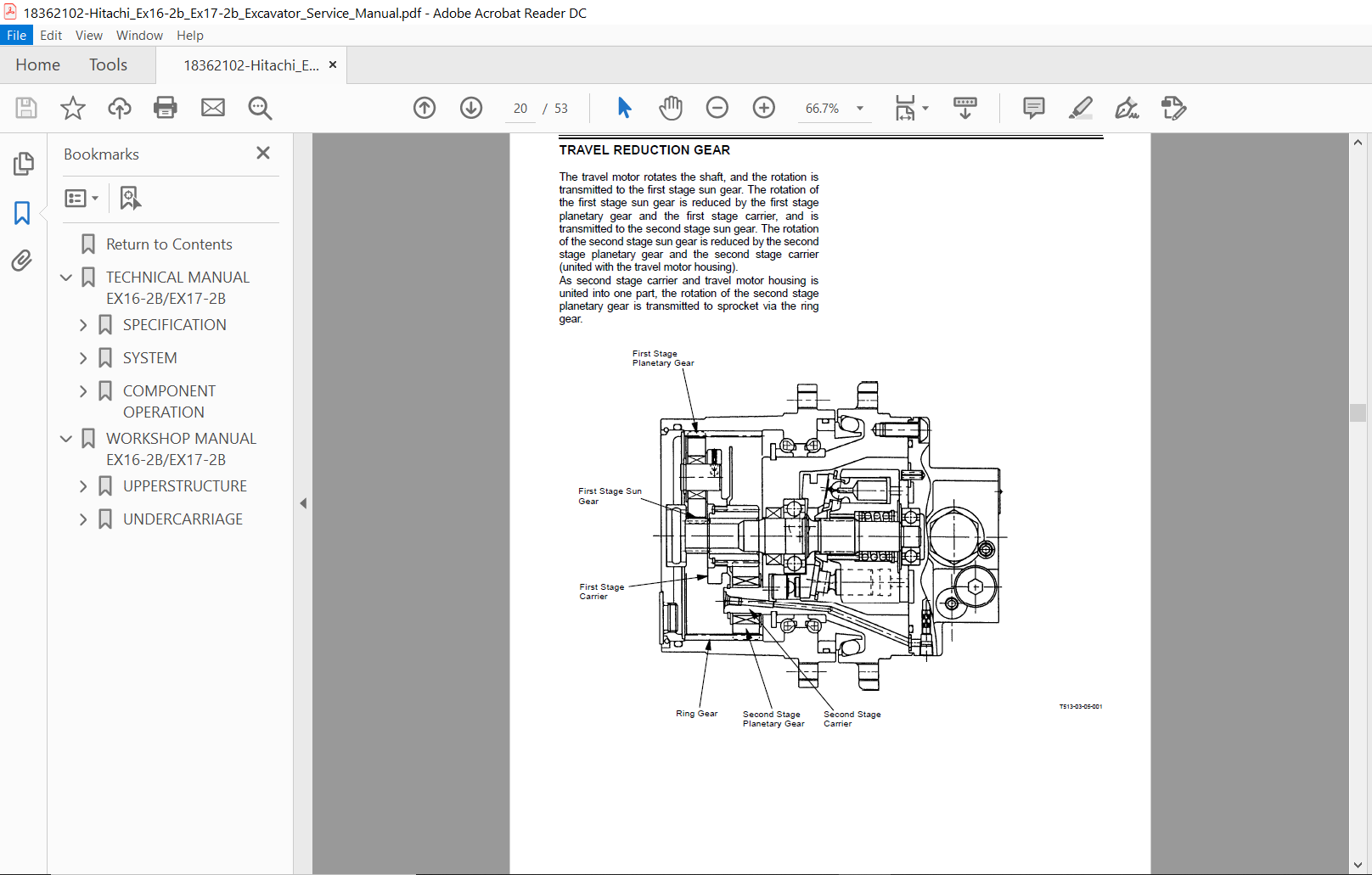Send file by email envelope icon
Viewport: 1372px width, 875px height.
coord(213,108)
